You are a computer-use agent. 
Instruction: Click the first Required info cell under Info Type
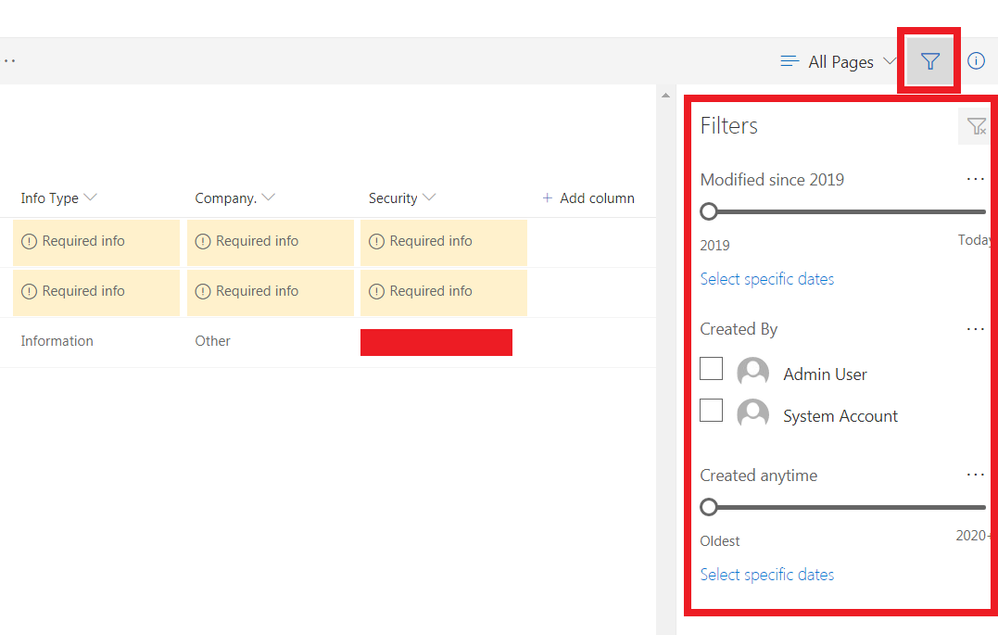96,241
